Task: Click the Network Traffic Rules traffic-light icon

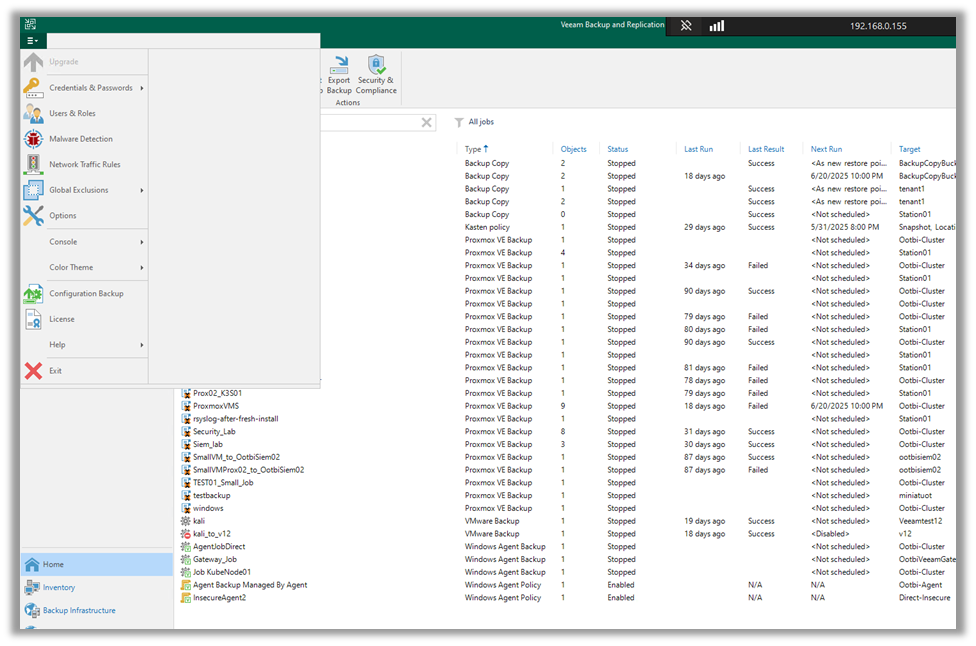Action: pos(31,164)
